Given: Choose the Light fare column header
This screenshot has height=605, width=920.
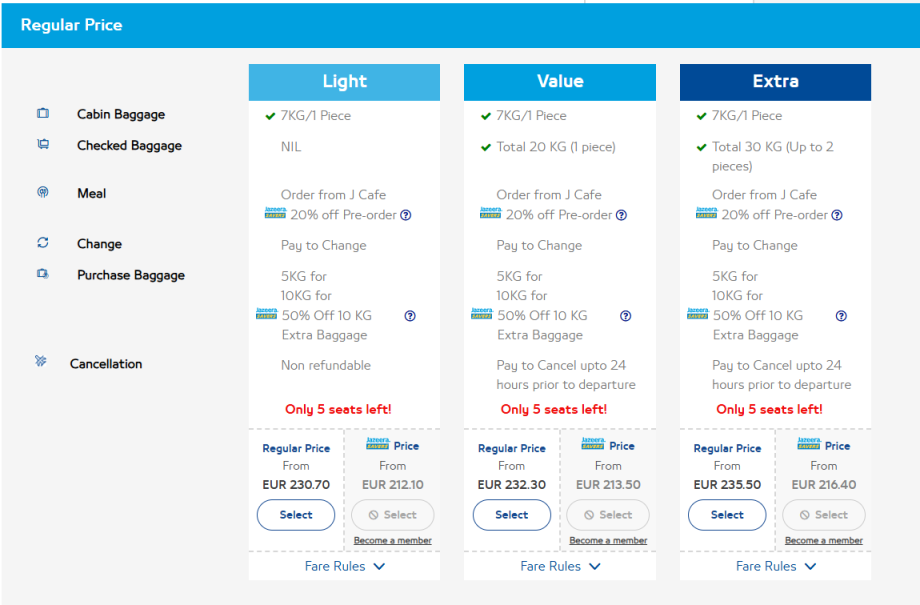Looking at the screenshot, I should (344, 82).
